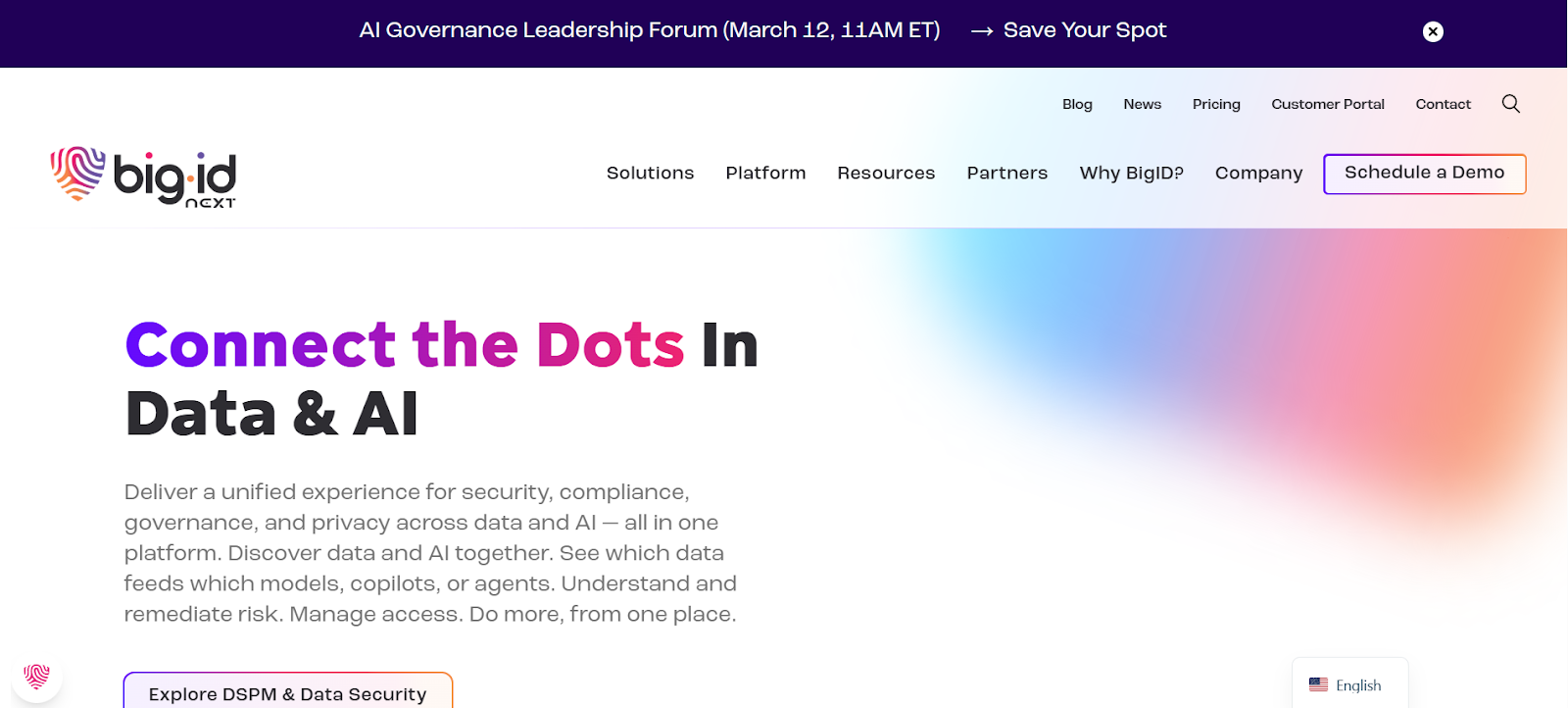Click the search magnifier icon
Viewport: 1568px width, 708px height.
click(x=1510, y=104)
